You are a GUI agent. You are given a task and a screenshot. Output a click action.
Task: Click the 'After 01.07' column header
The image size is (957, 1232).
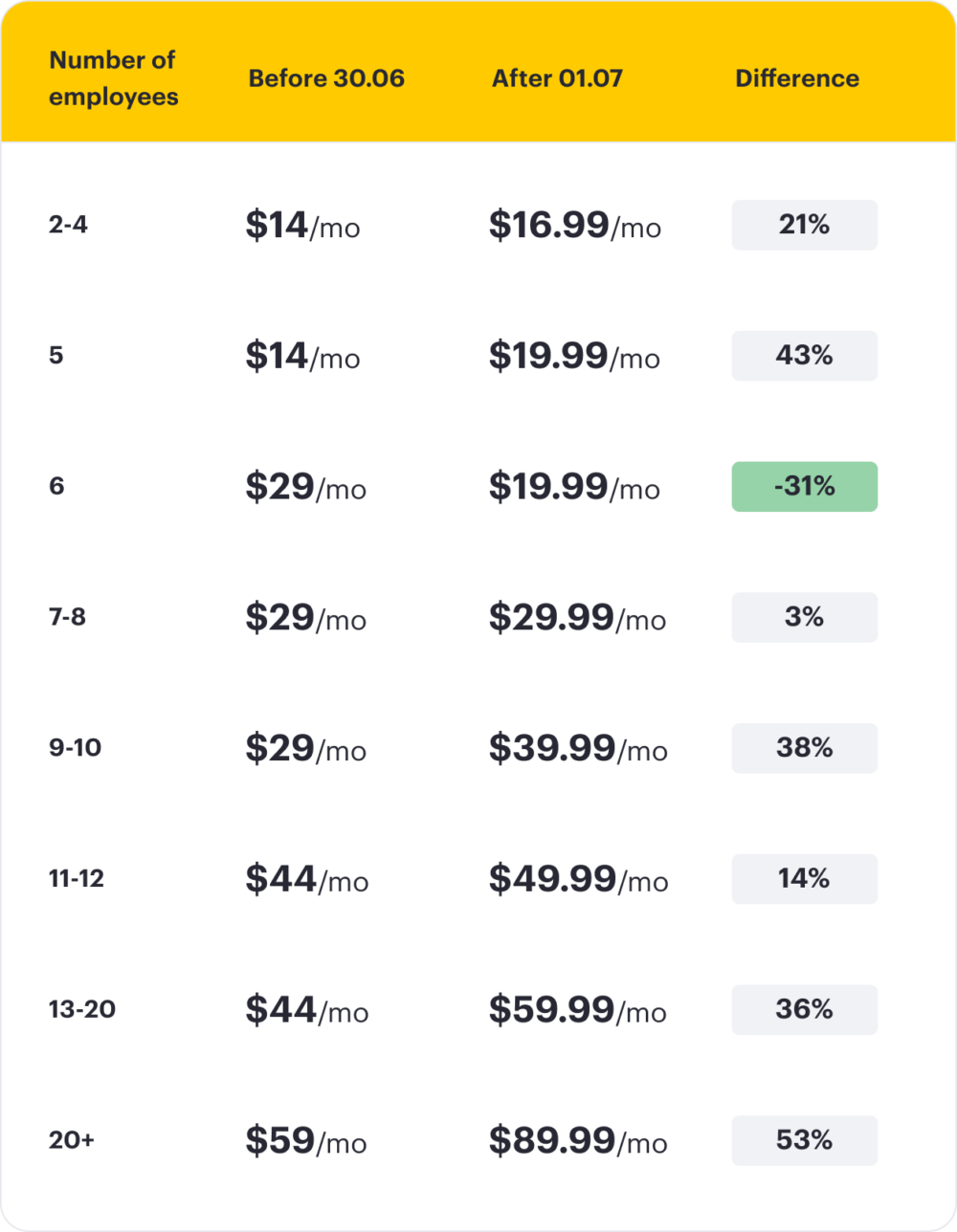coord(557,78)
